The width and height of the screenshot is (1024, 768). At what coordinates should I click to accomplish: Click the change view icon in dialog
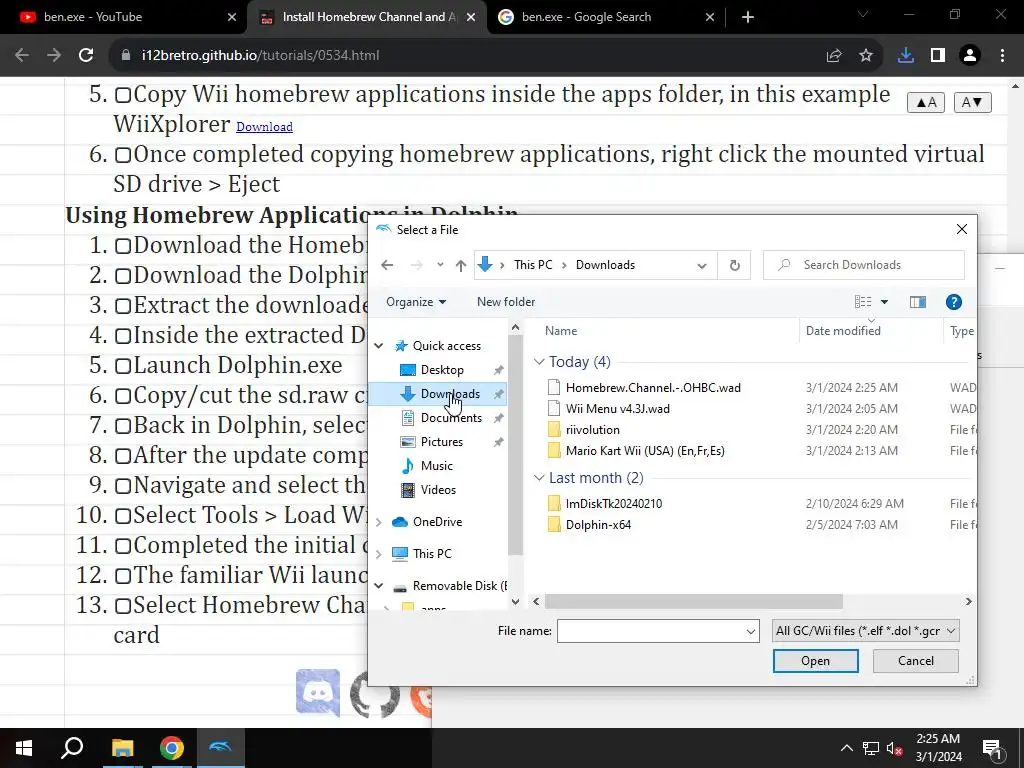[863, 302]
